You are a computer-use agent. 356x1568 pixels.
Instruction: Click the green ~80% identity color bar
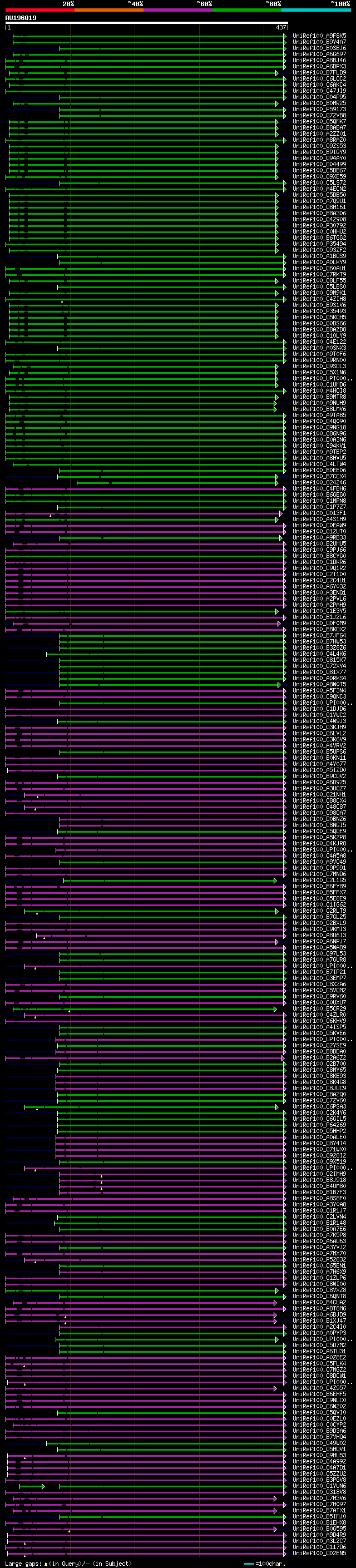247,10
